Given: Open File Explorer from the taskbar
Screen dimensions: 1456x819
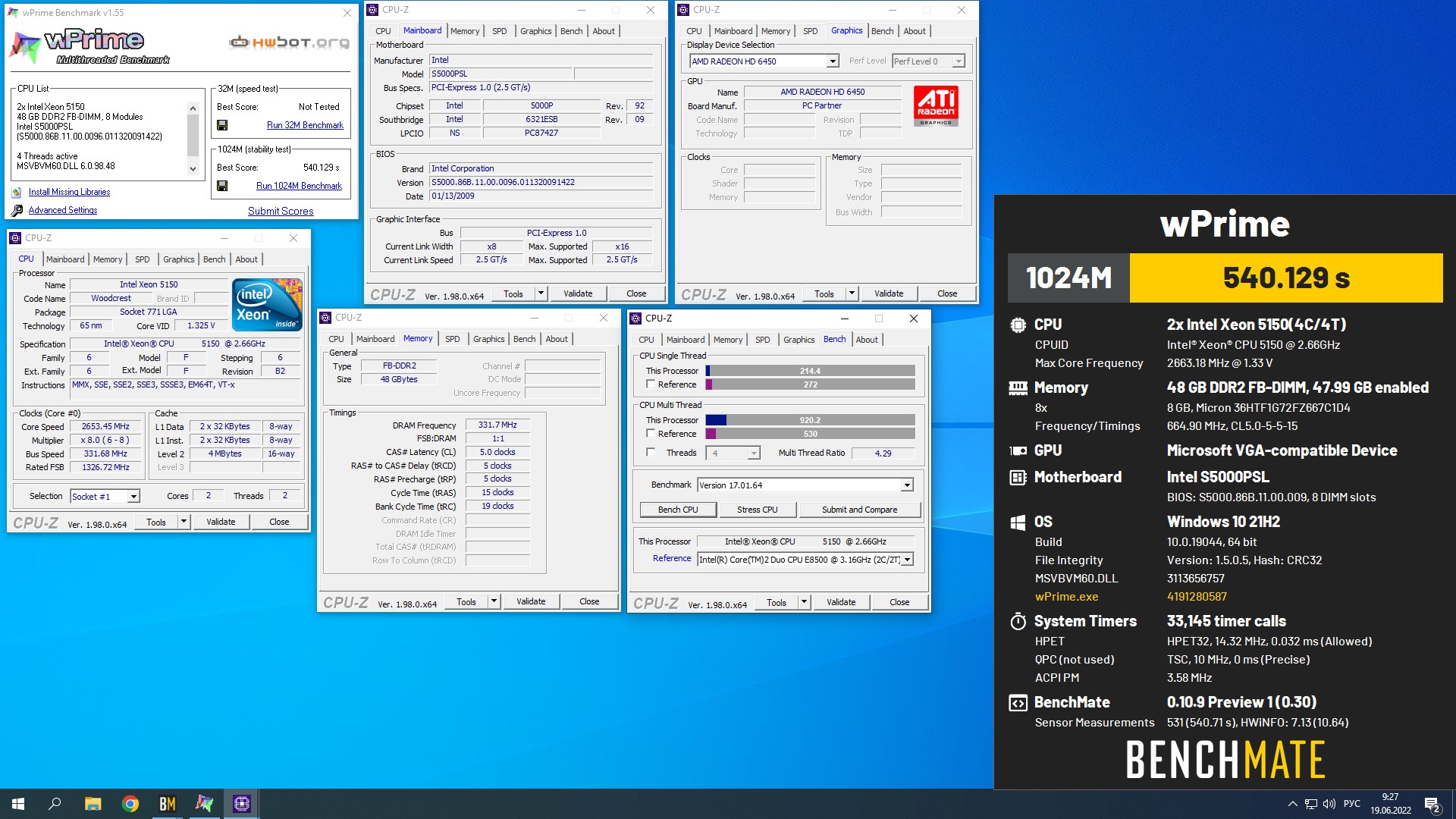Looking at the screenshot, I should click(x=93, y=804).
